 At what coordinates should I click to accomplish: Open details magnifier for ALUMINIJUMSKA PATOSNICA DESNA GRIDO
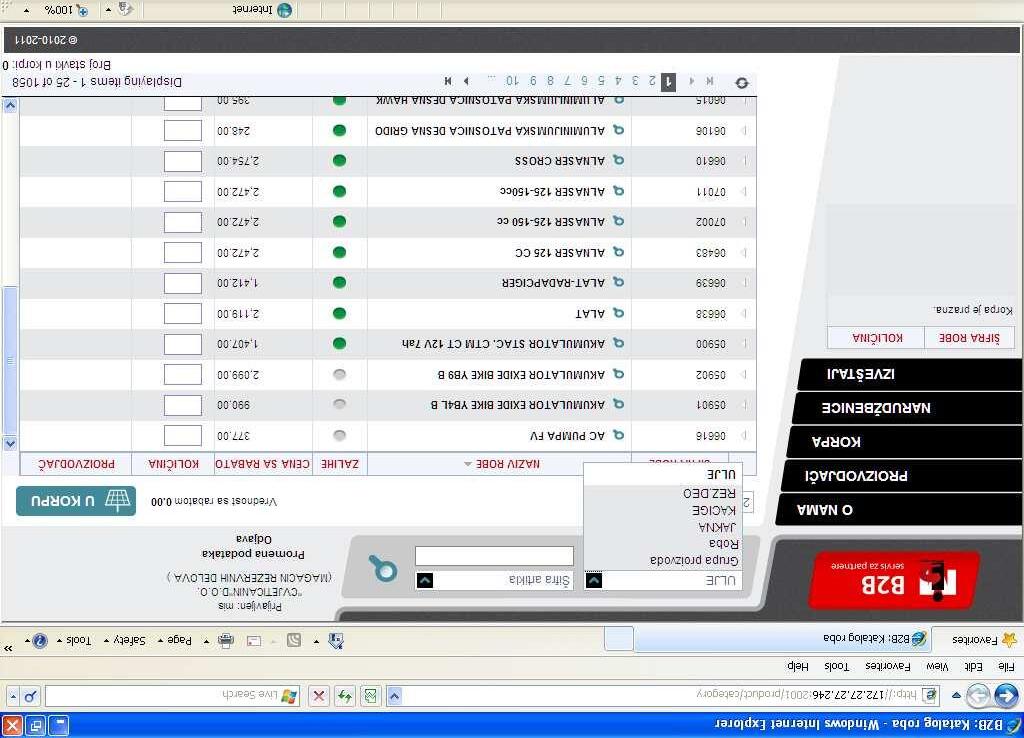pos(618,130)
